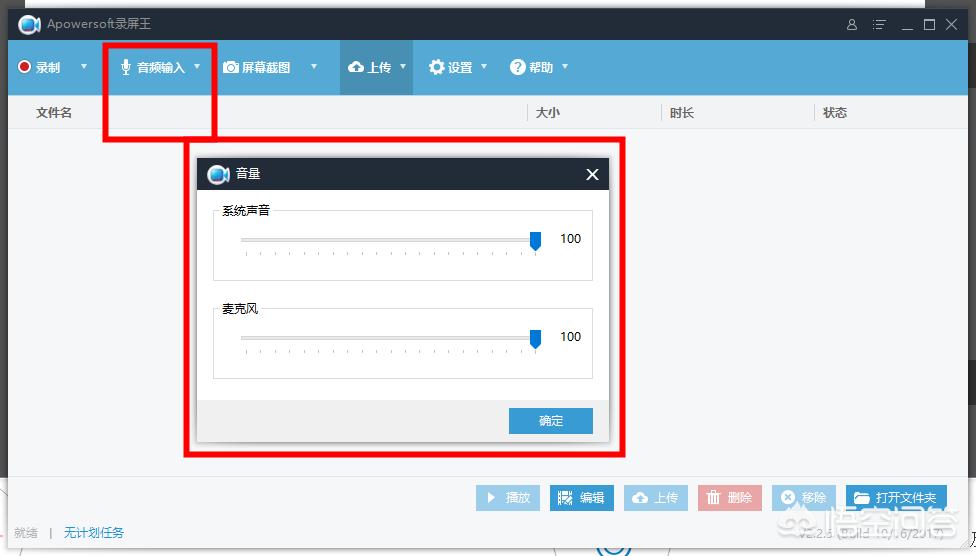
Task: Click the 麦克风 volume slider handle
Action: click(535, 339)
